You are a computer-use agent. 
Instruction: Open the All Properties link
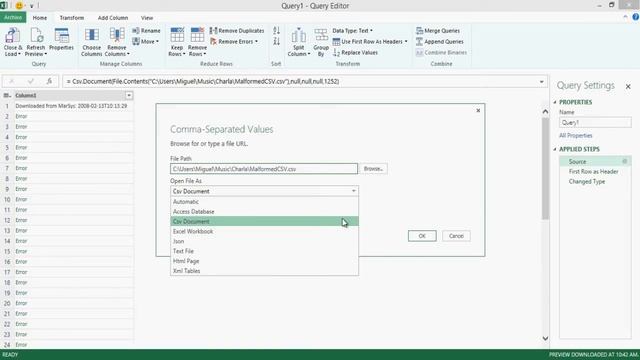[576, 136]
